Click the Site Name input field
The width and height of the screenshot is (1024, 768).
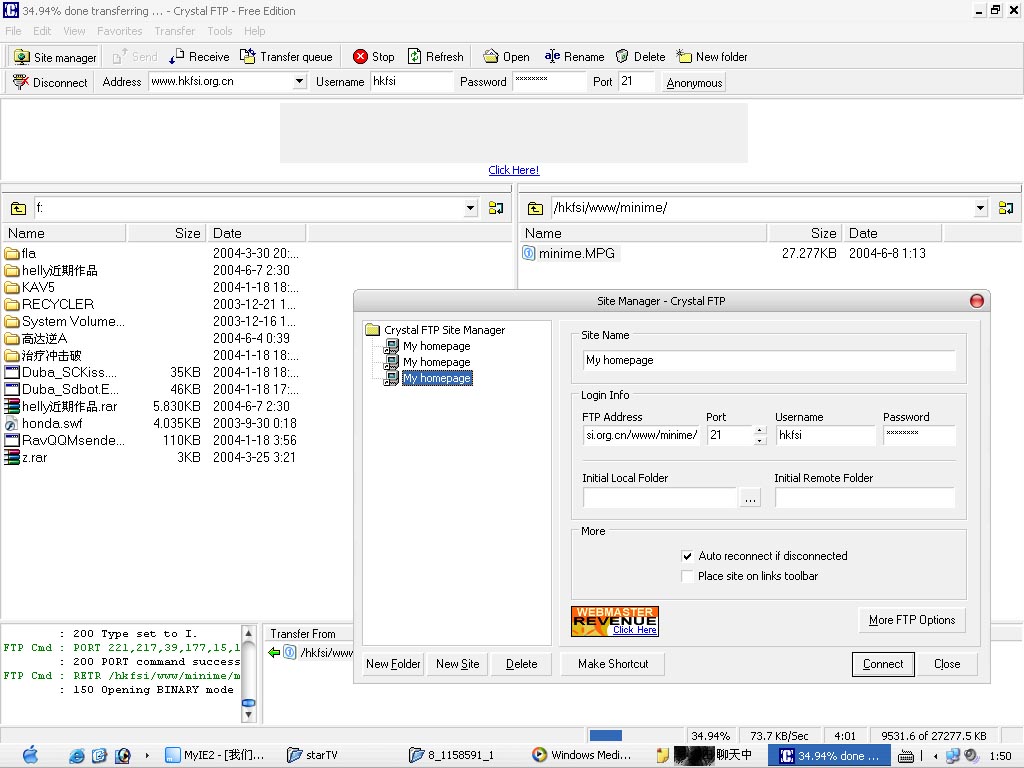tap(769, 360)
